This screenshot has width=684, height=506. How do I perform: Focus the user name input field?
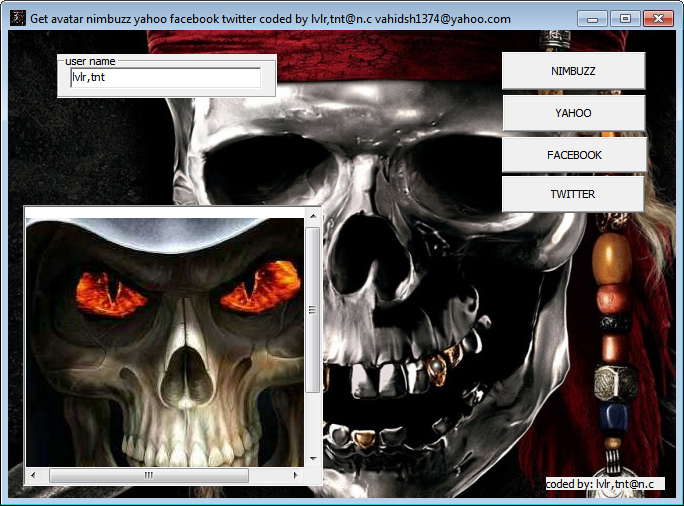[166, 77]
